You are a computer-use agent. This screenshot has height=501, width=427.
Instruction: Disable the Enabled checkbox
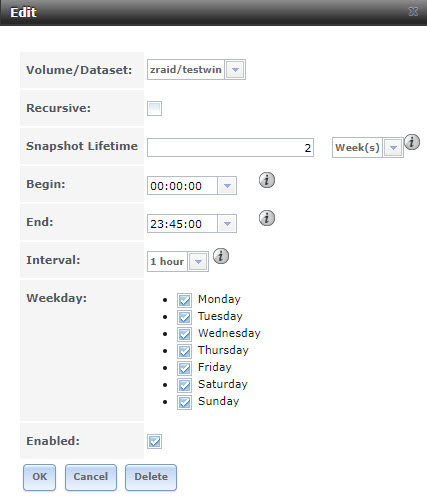tap(154, 441)
